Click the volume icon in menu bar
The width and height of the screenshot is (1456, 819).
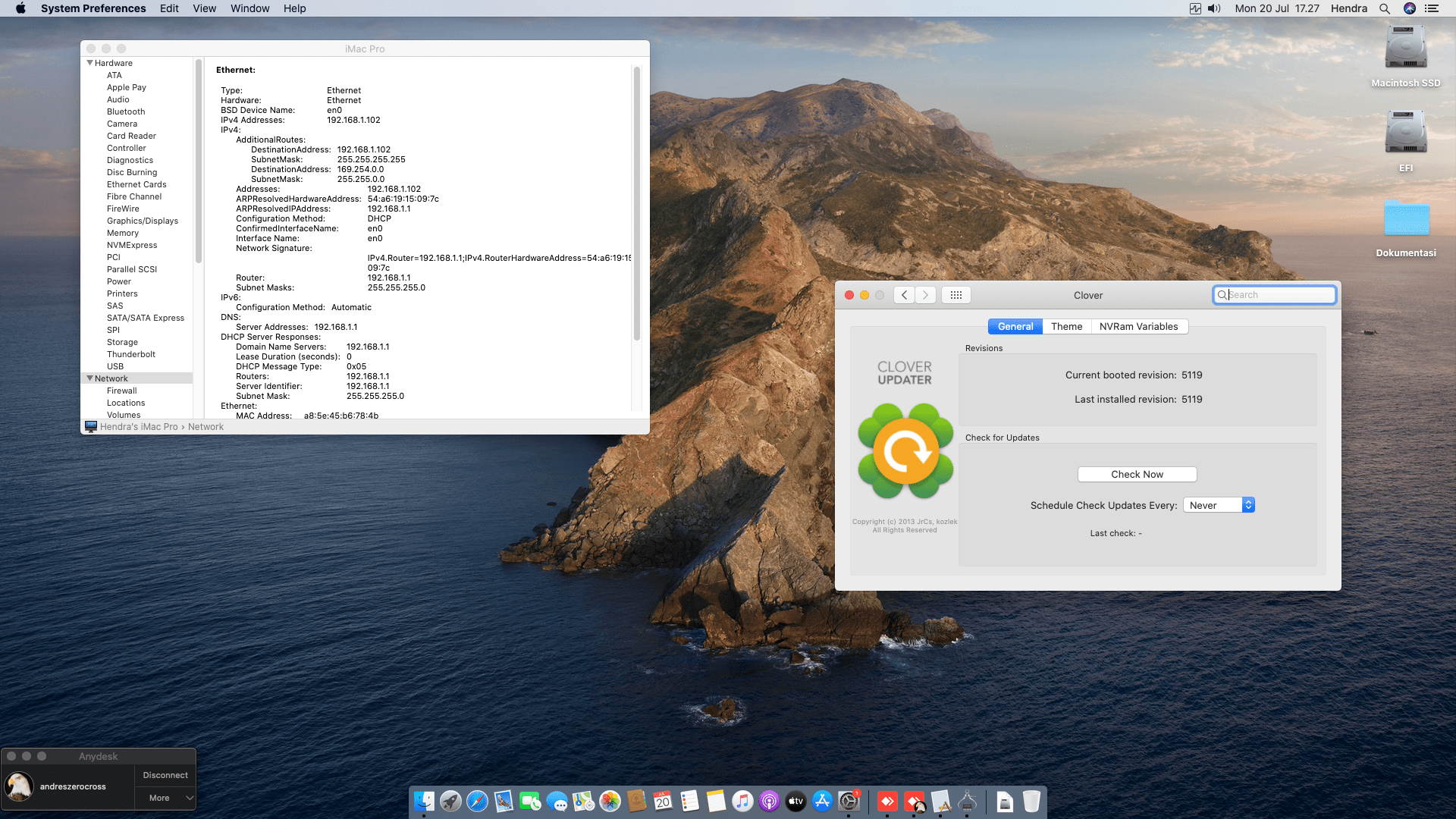tap(1214, 8)
